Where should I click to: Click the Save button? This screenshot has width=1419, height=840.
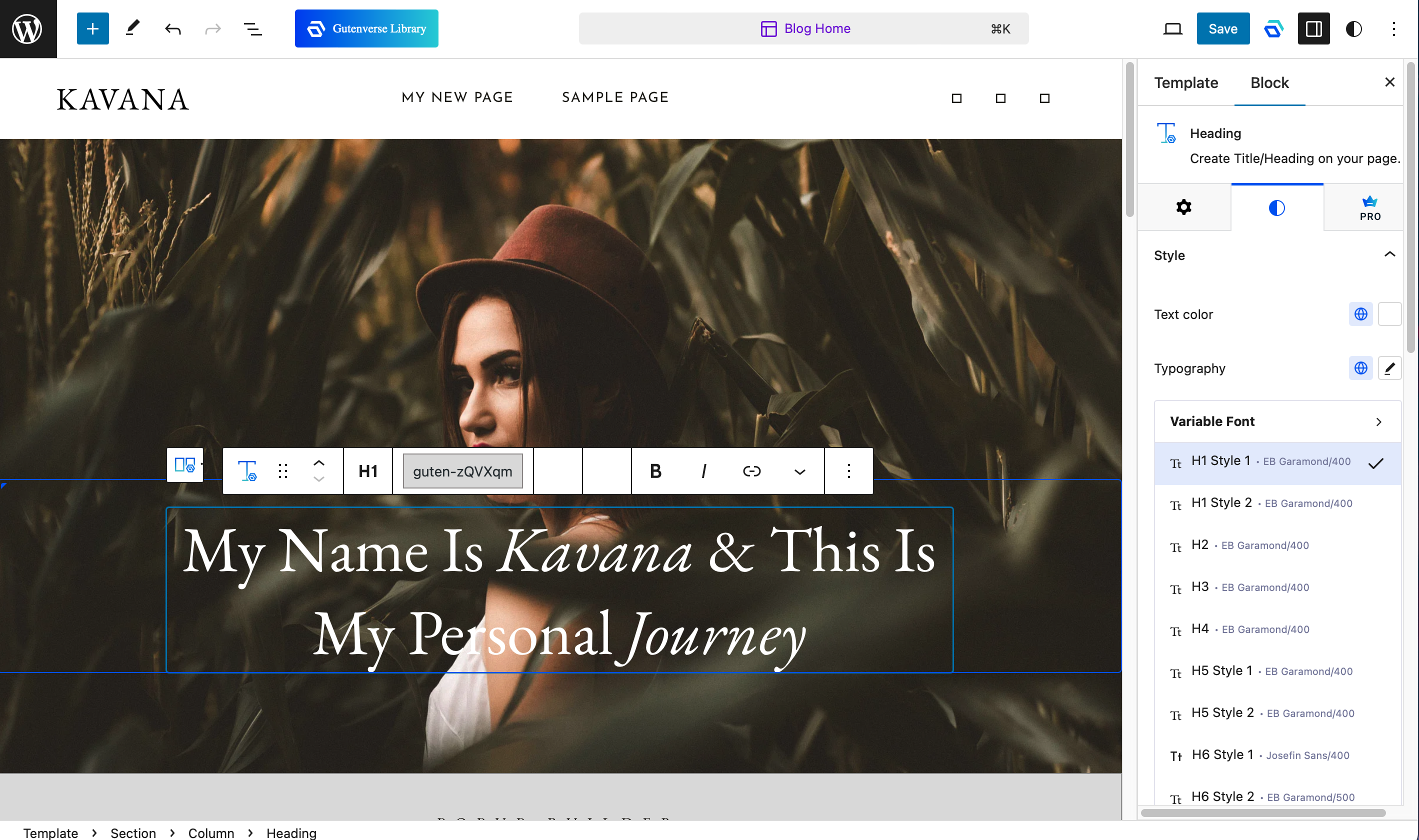tap(1222, 28)
